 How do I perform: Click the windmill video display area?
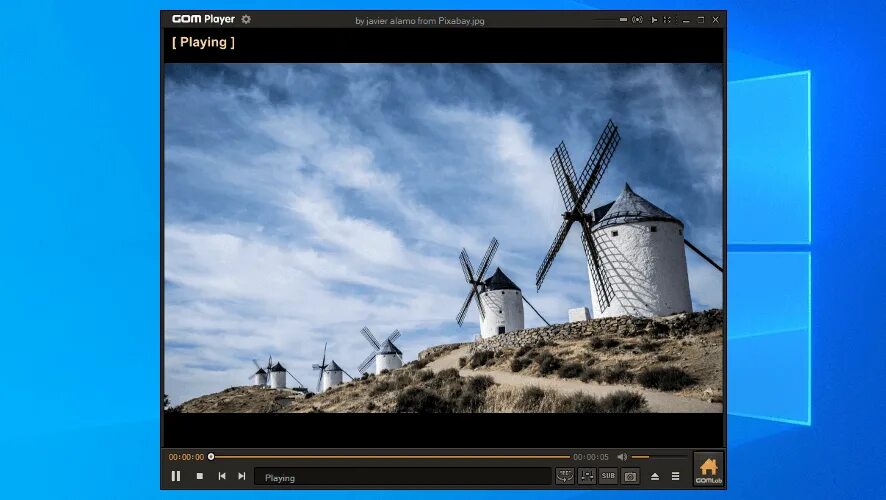[444, 238]
